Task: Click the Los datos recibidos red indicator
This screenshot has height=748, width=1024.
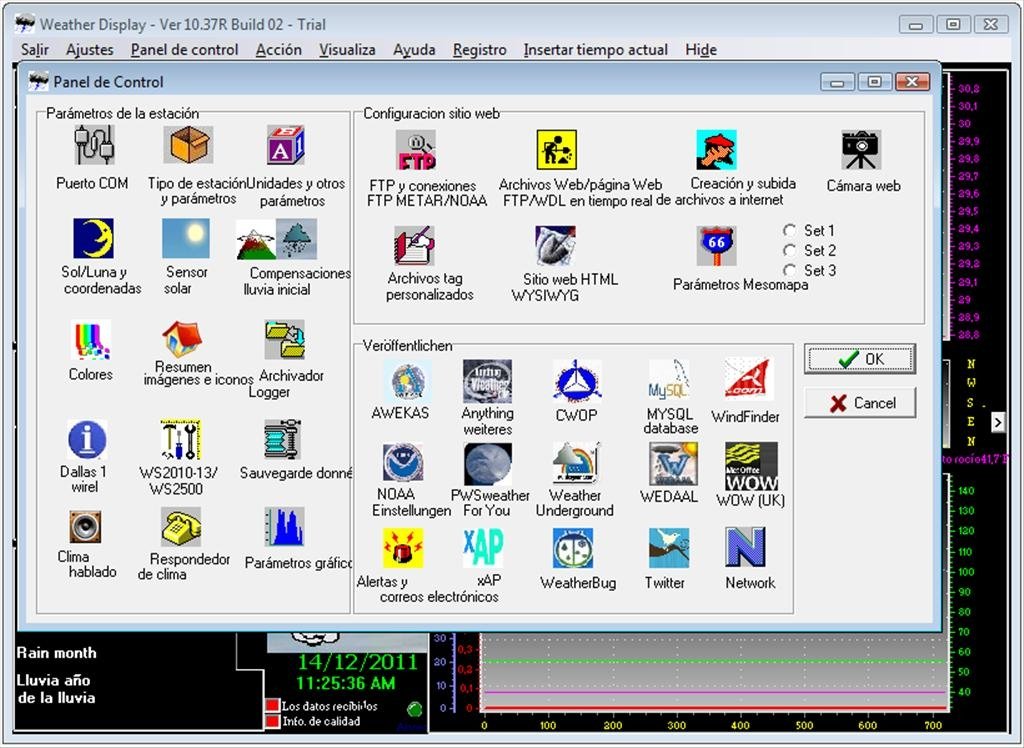Action: coord(272,706)
